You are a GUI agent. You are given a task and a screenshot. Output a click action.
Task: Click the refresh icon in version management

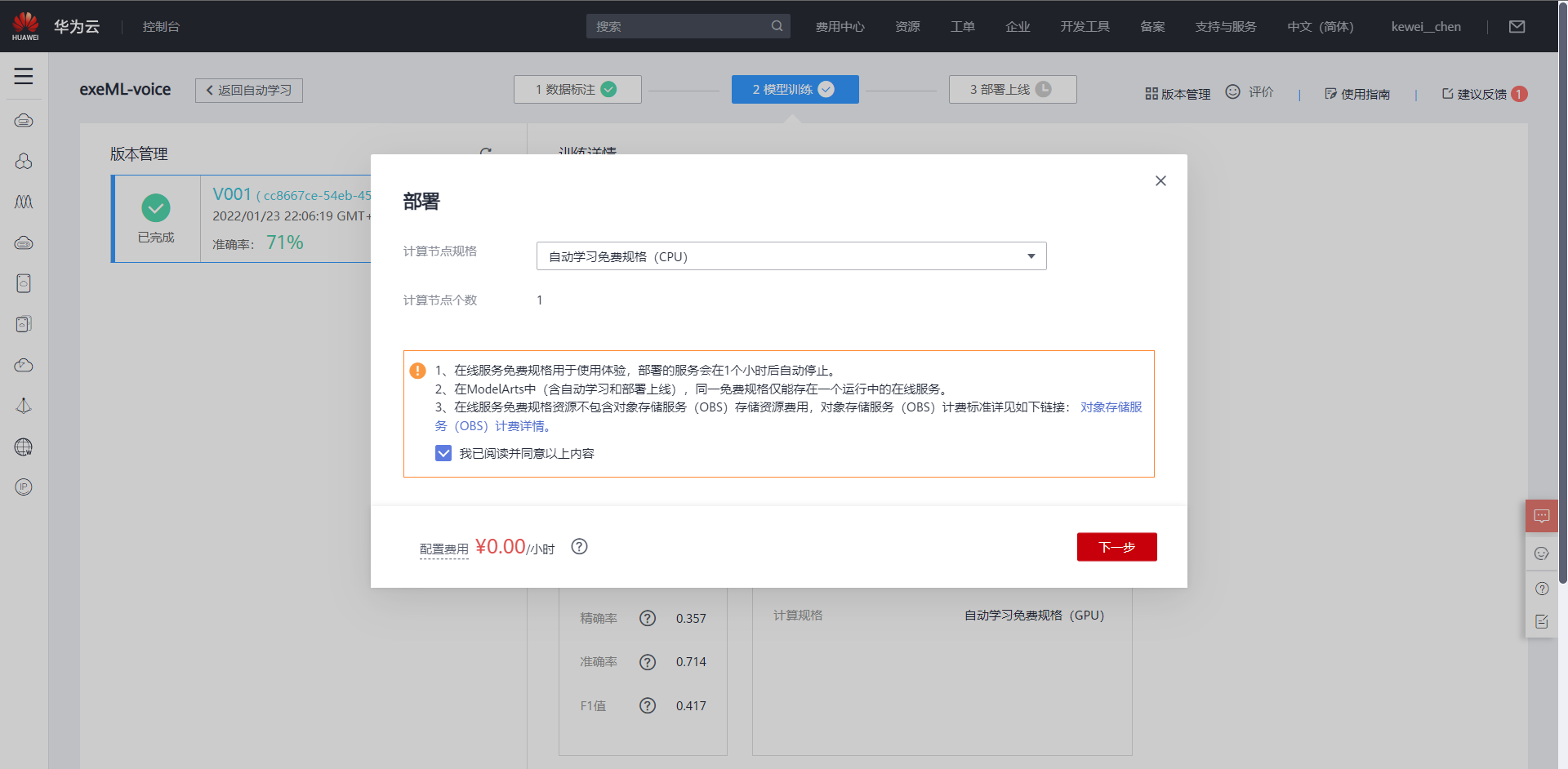(486, 151)
